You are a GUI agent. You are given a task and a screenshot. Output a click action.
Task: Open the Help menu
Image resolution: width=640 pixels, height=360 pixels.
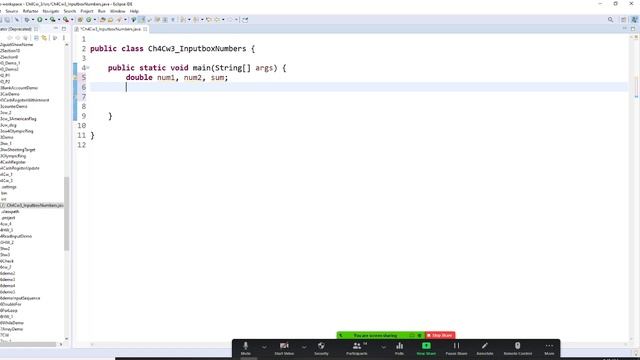coord(134,11)
